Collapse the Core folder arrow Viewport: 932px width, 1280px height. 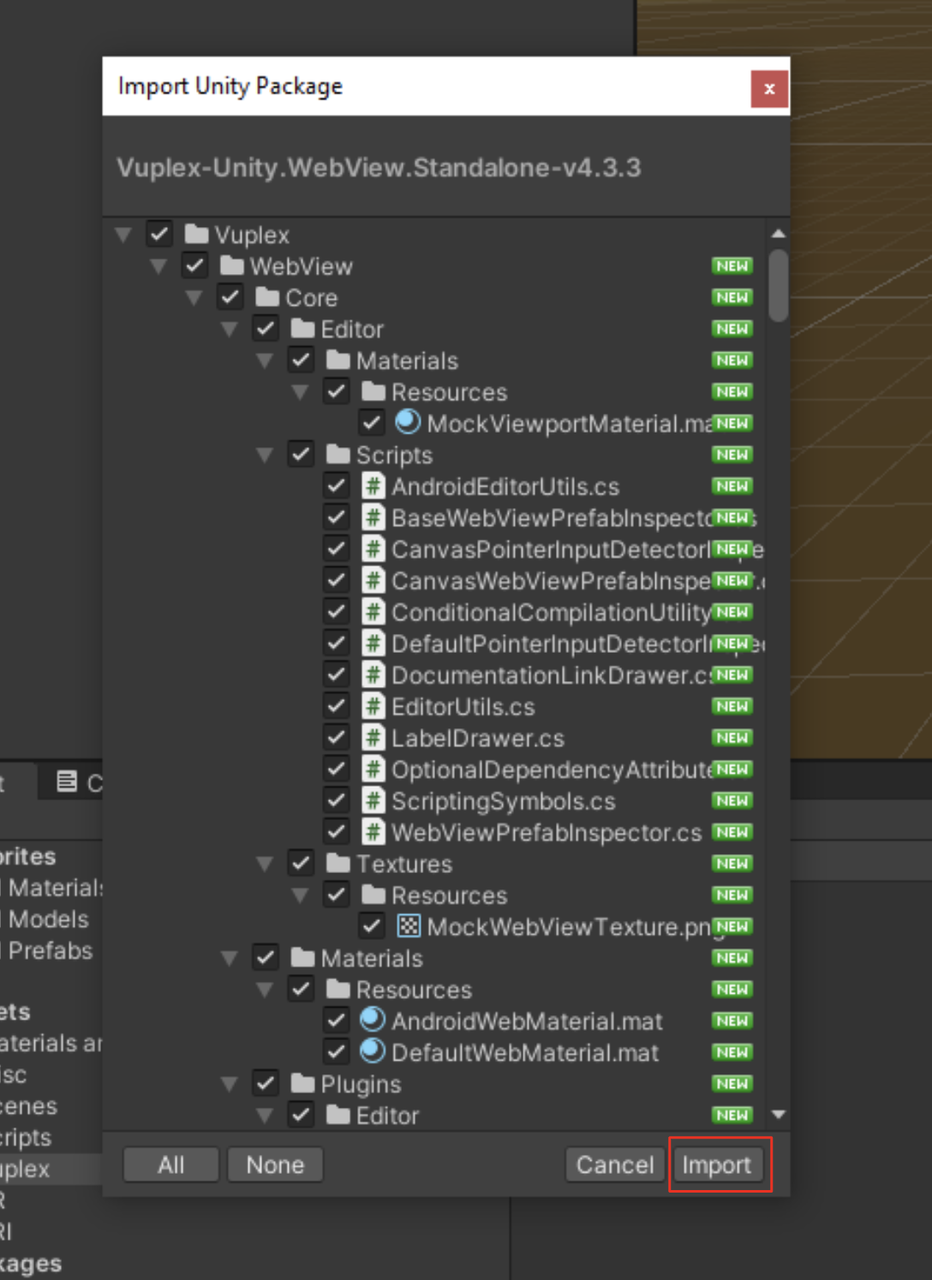[194, 298]
